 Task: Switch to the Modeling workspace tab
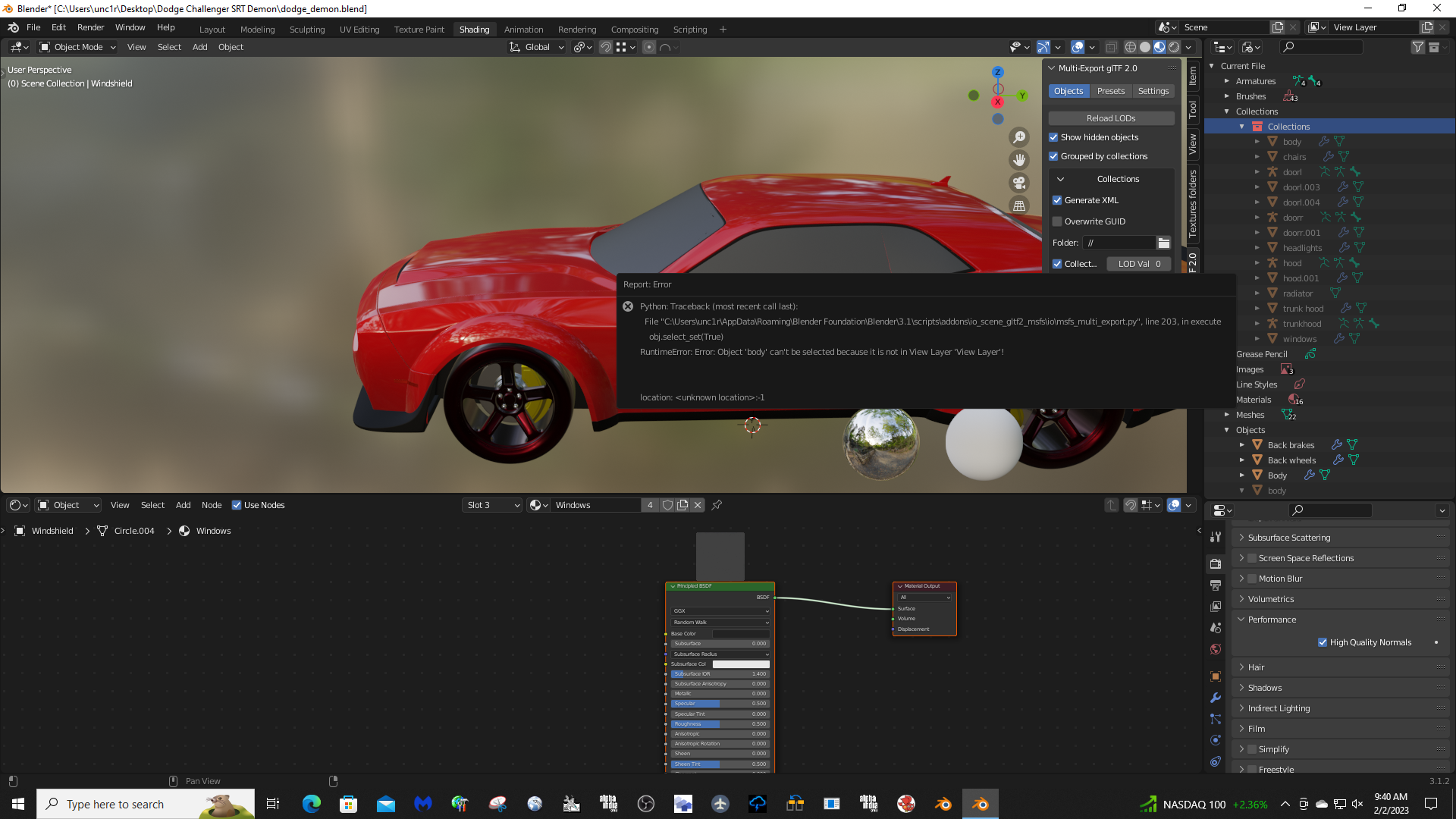pyautogui.click(x=258, y=30)
